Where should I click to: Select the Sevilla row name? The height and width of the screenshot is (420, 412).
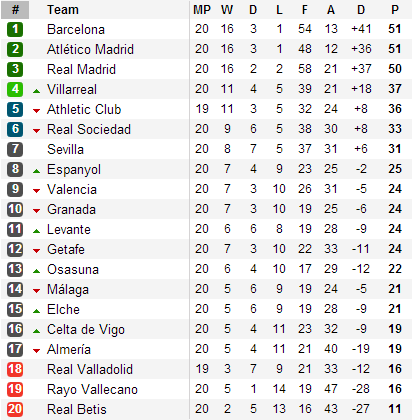point(65,149)
